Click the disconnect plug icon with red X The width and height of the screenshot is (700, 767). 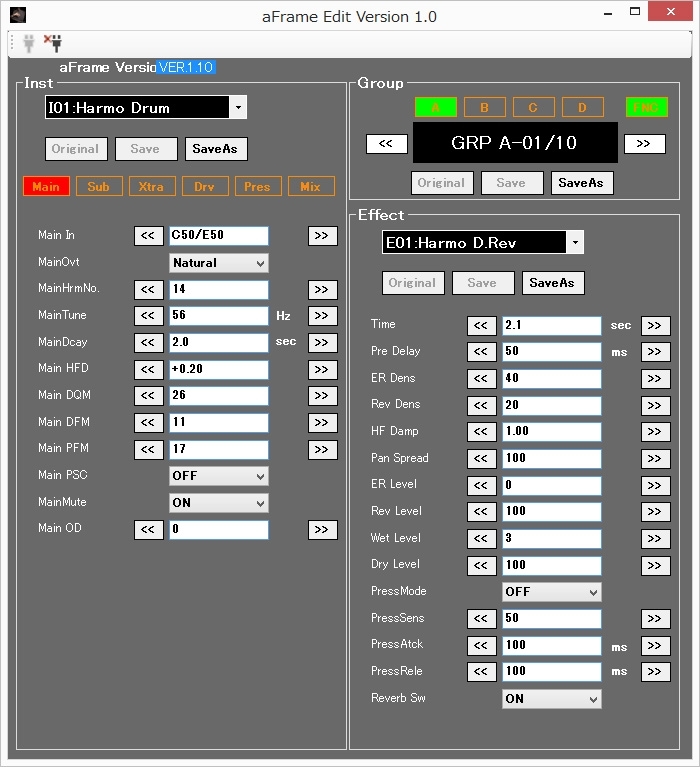(x=53, y=44)
